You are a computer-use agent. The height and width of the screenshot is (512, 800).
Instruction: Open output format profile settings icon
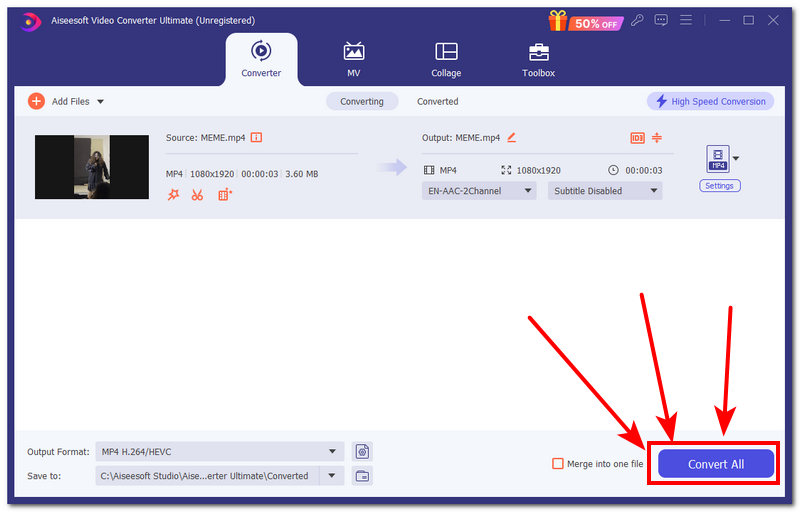click(x=362, y=451)
